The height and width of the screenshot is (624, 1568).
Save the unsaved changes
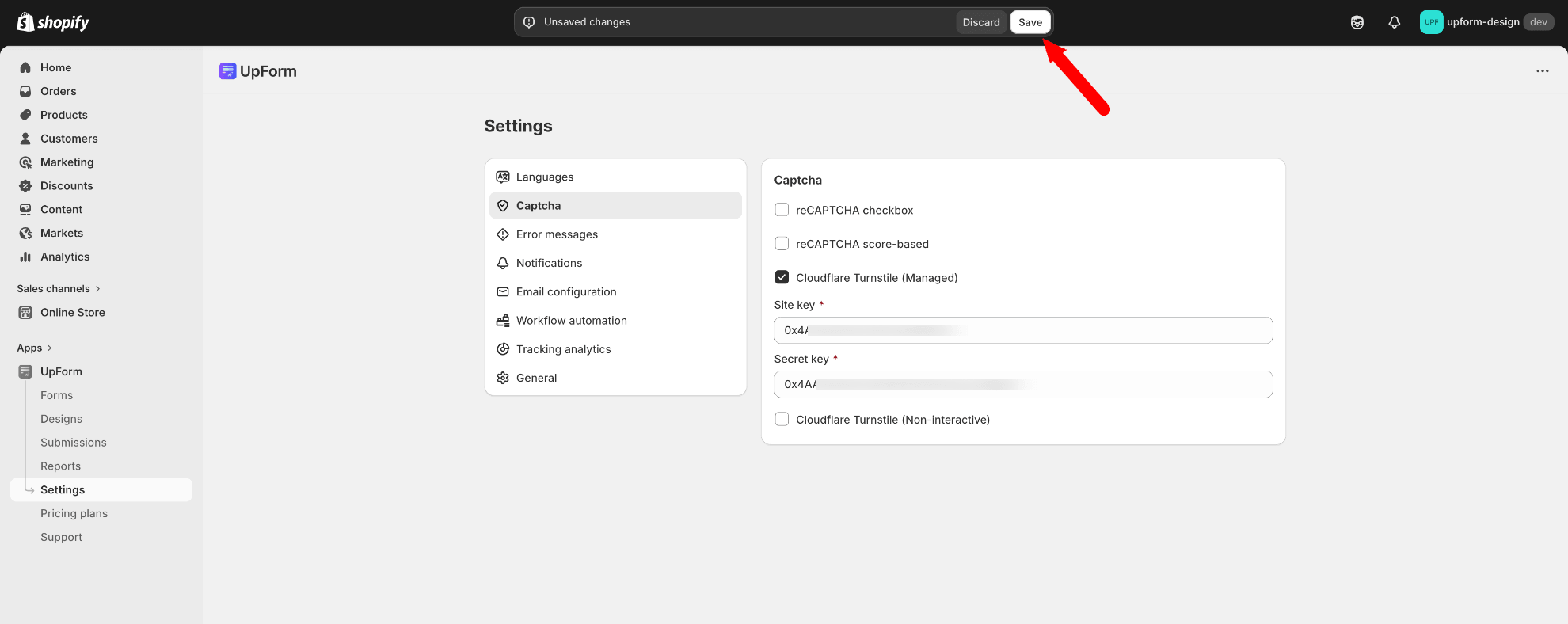(x=1030, y=22)
